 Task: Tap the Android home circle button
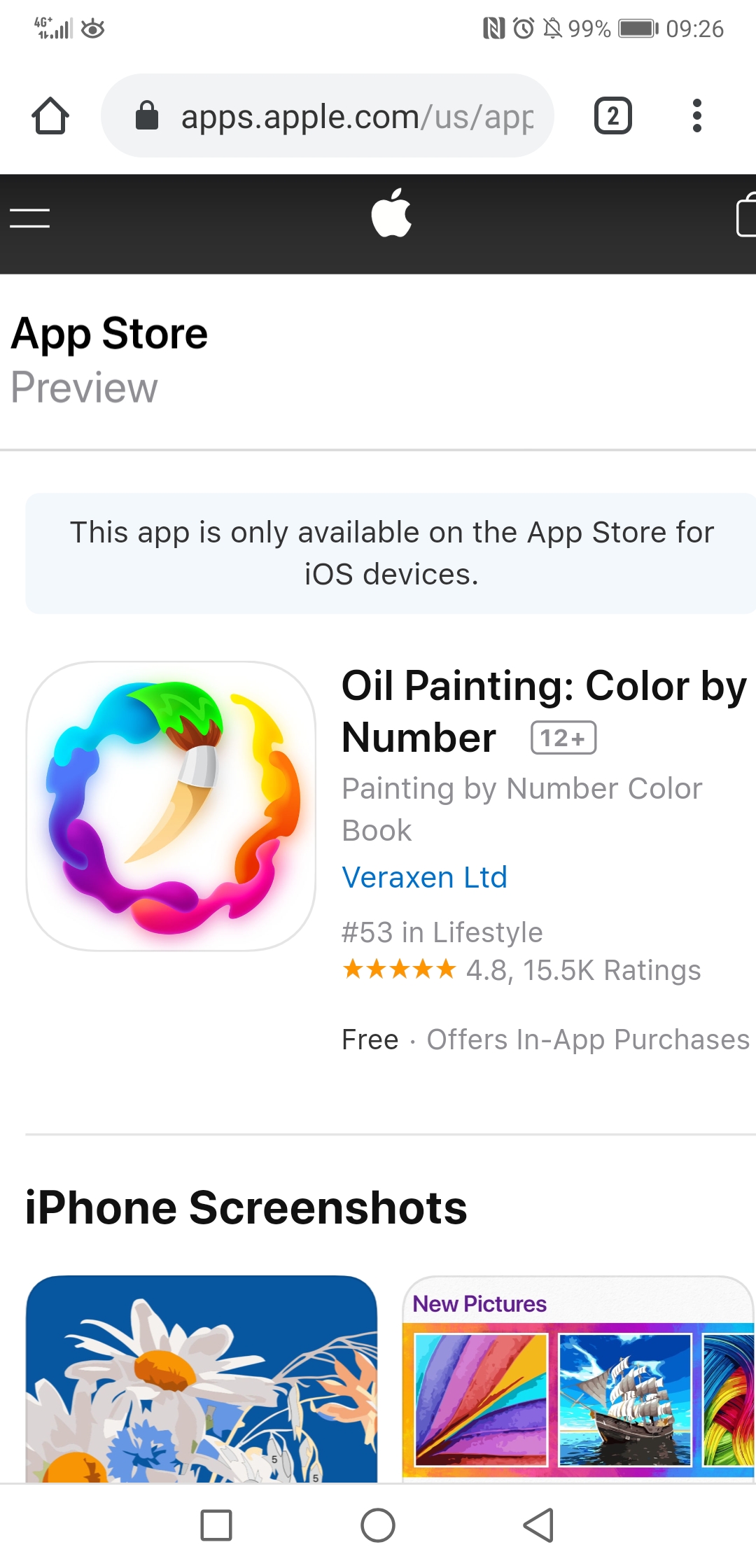(x=378, y=1525)
